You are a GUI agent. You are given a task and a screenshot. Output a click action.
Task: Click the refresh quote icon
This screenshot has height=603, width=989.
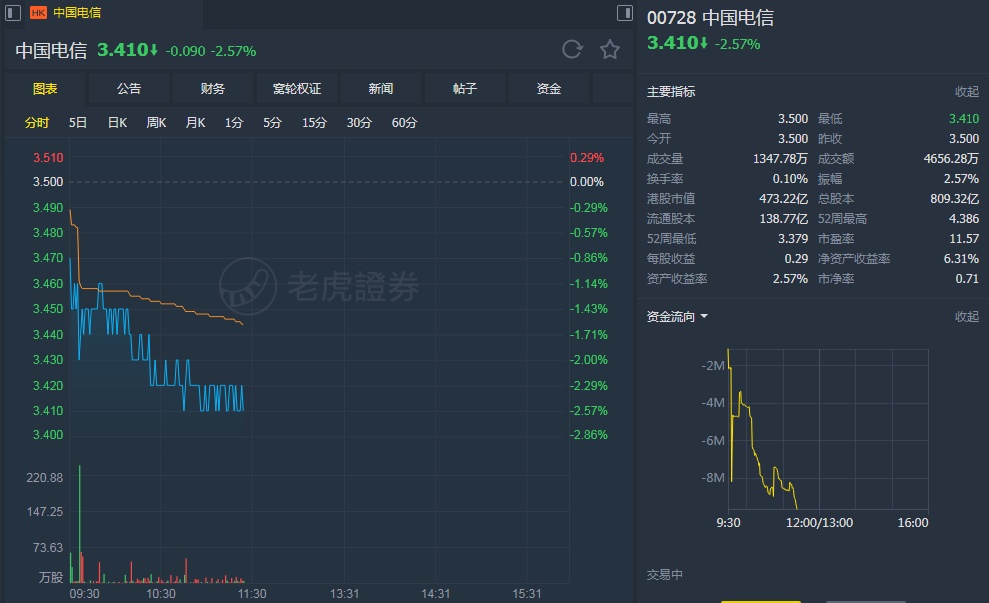(572, 49)
